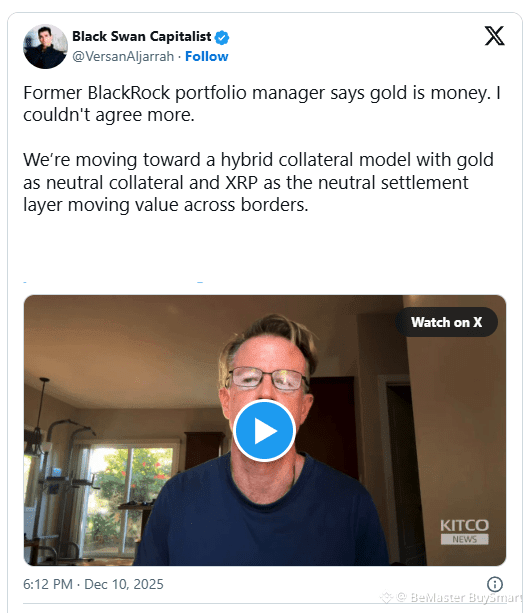The height and width of the screenshot is (613, 530).
Task: Click the Dec 10, 2025 date
Action: click(x=124, y=584)
